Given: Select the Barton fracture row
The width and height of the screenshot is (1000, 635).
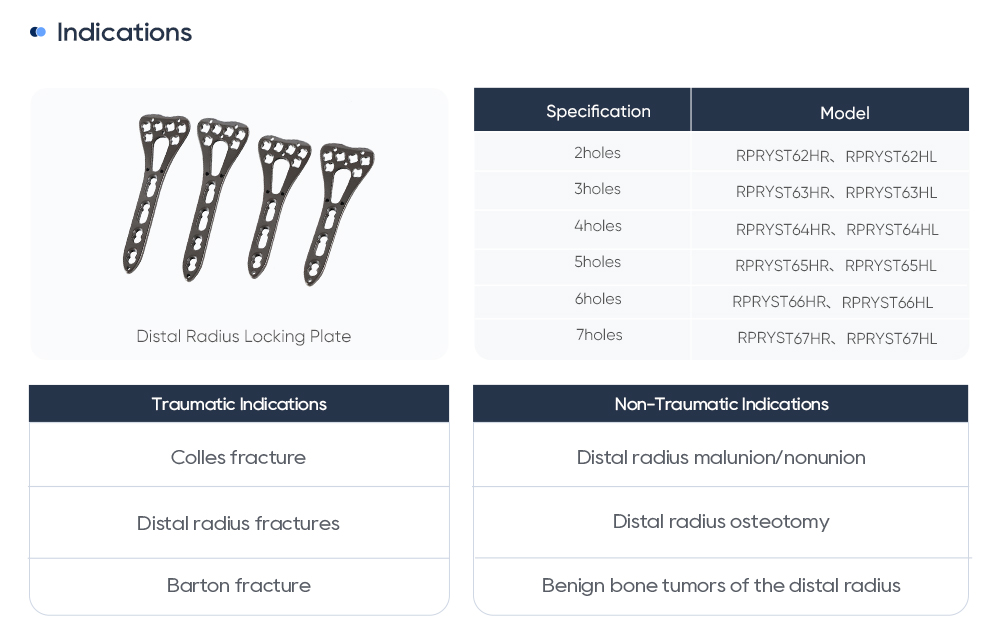Looking at the screenshot, I should [238, 585].
